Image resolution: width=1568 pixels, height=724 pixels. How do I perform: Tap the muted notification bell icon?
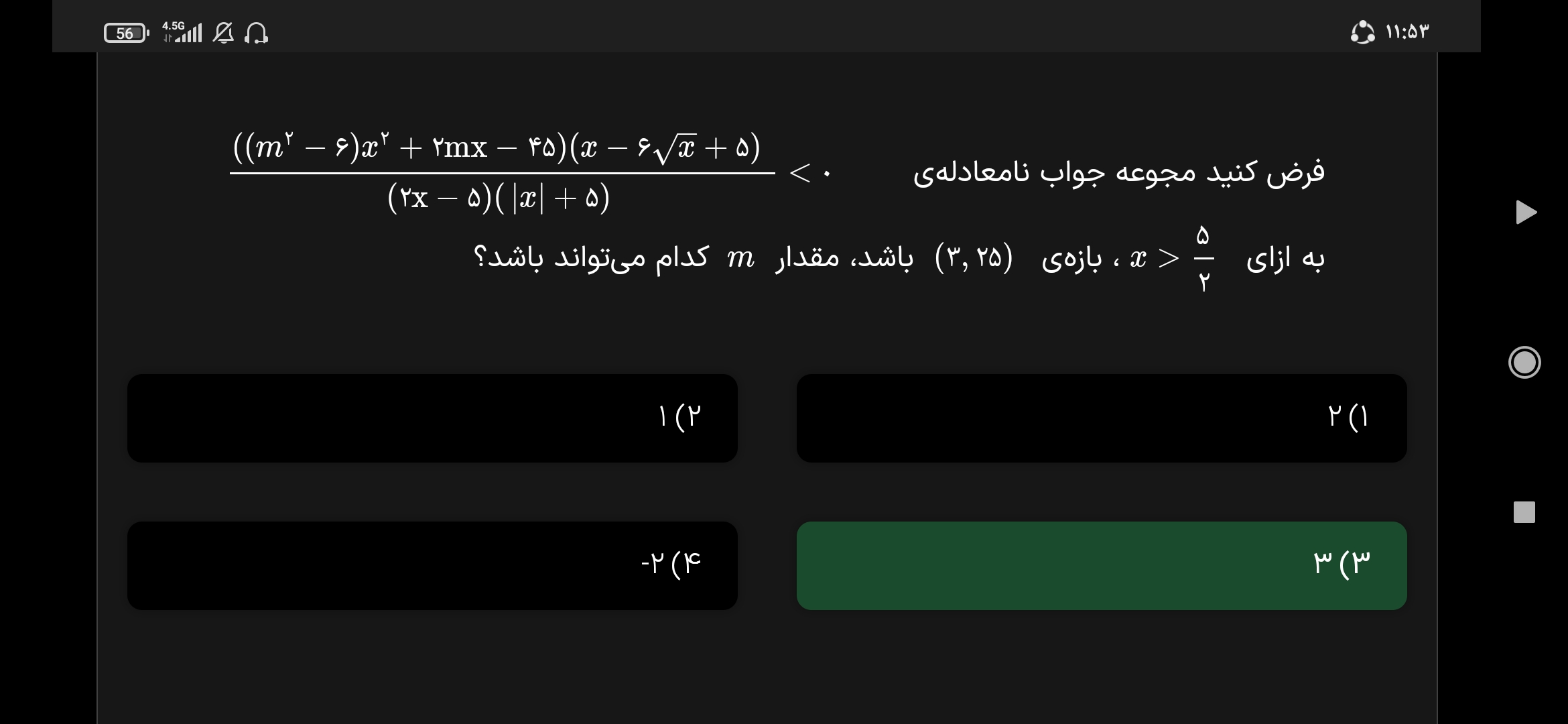pos(223,32)
